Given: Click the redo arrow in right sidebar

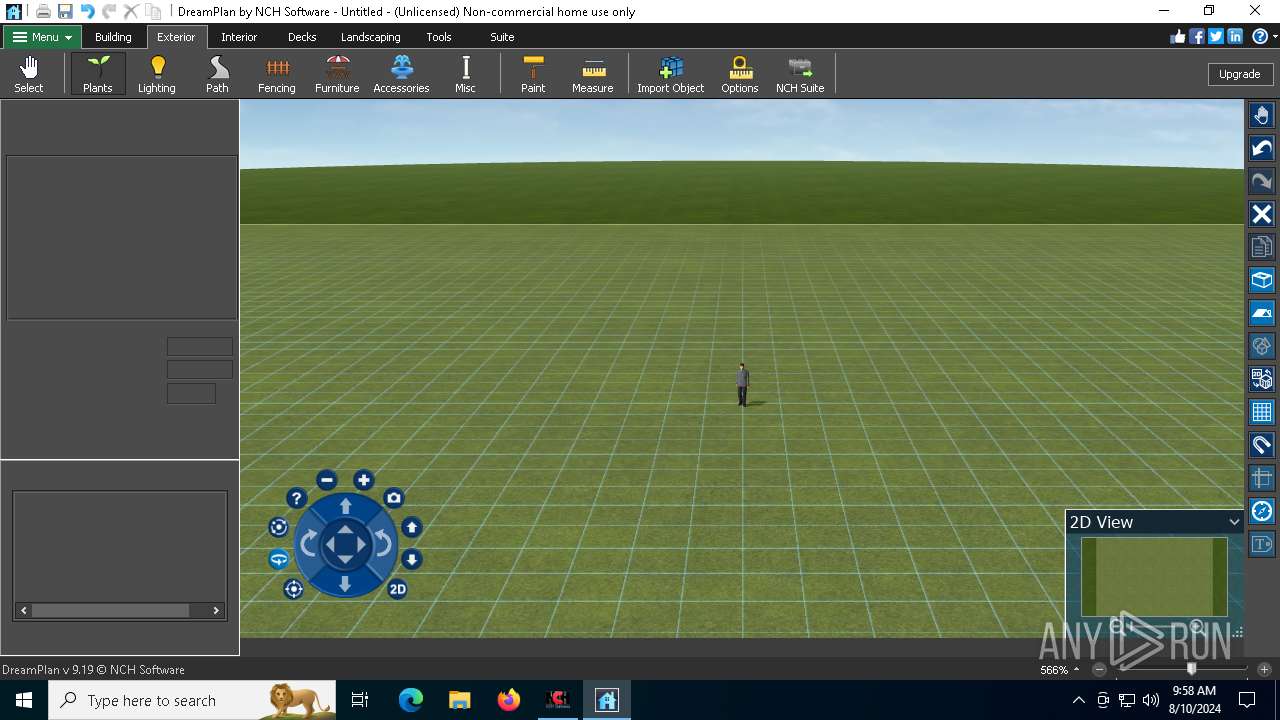Looking at the screenshot, I should [x=1262, y=182].
